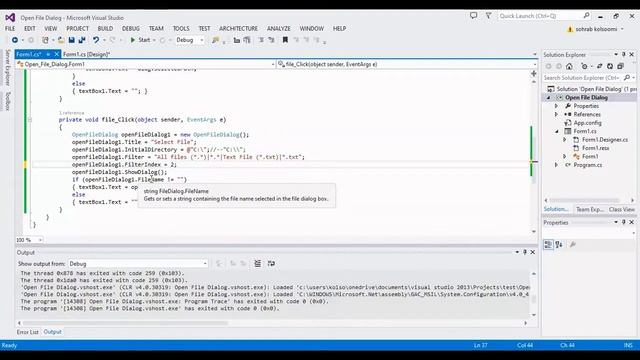
Task: Switch to the Class View tab
Action: pos(621,209)
